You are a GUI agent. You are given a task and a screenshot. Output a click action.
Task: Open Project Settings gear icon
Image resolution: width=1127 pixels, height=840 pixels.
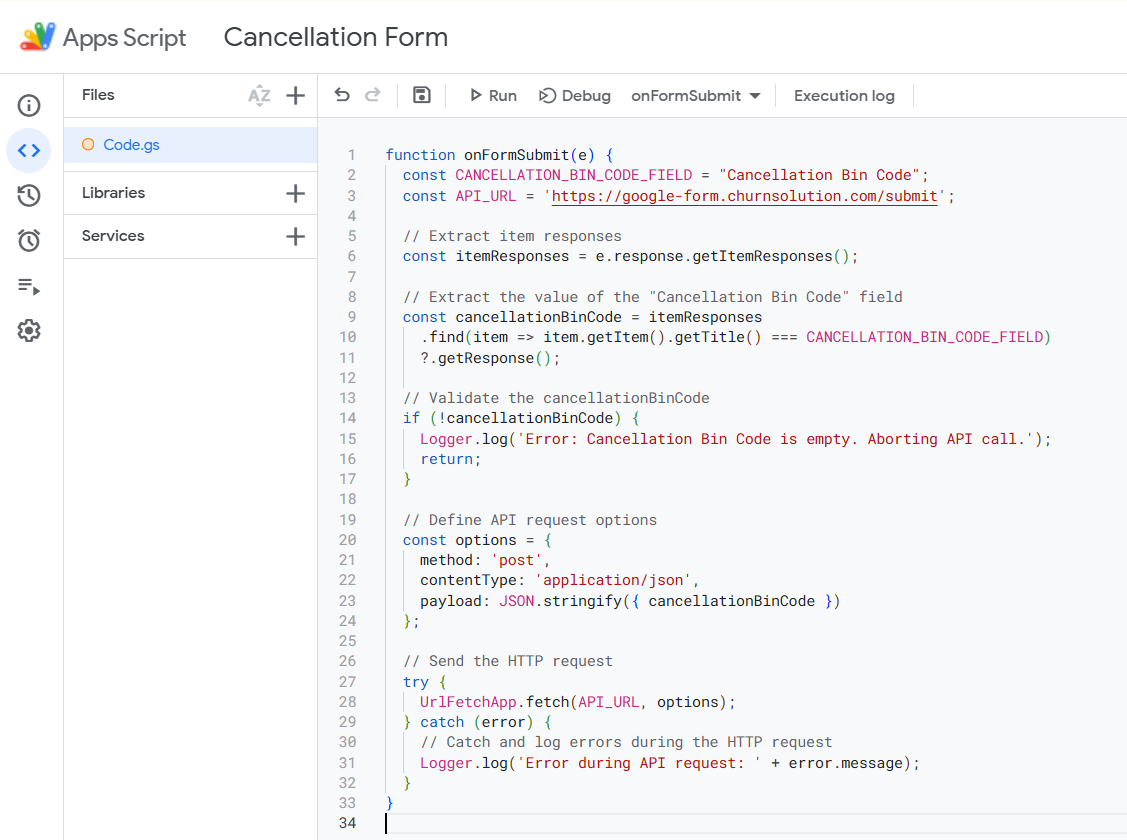pyautogui.click(x=29, y=331)
